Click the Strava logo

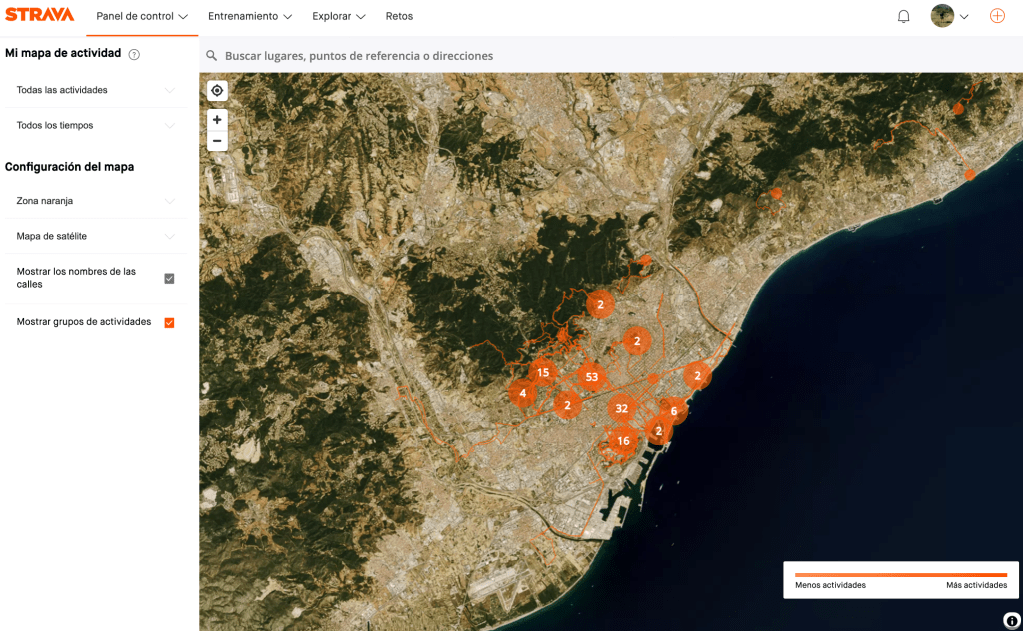[x=40, y=16]
